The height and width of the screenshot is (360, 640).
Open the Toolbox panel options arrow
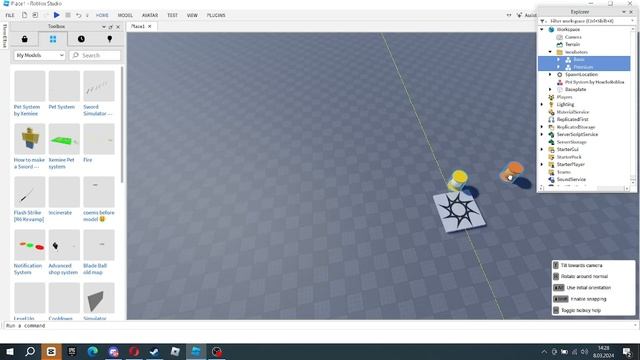click(x=104, y=27)
